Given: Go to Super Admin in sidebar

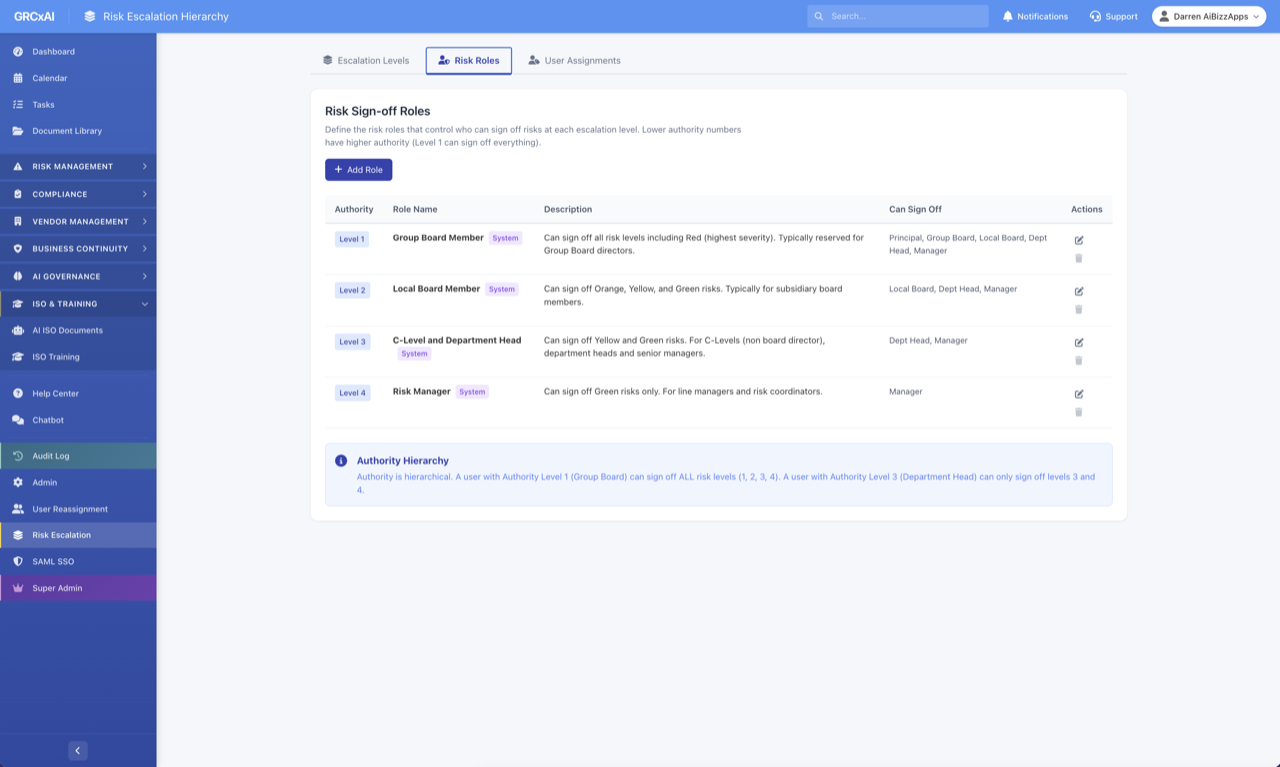Looking at the screenshot, I should (x=57, y=588).
